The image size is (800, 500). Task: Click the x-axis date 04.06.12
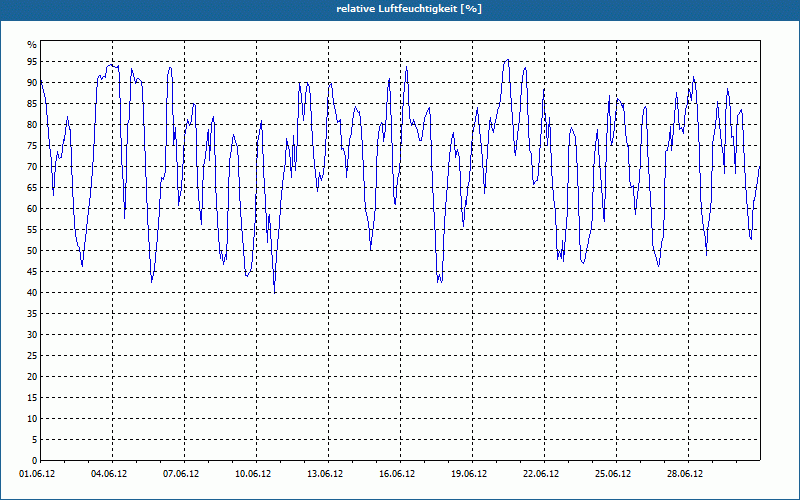point(109,474)
